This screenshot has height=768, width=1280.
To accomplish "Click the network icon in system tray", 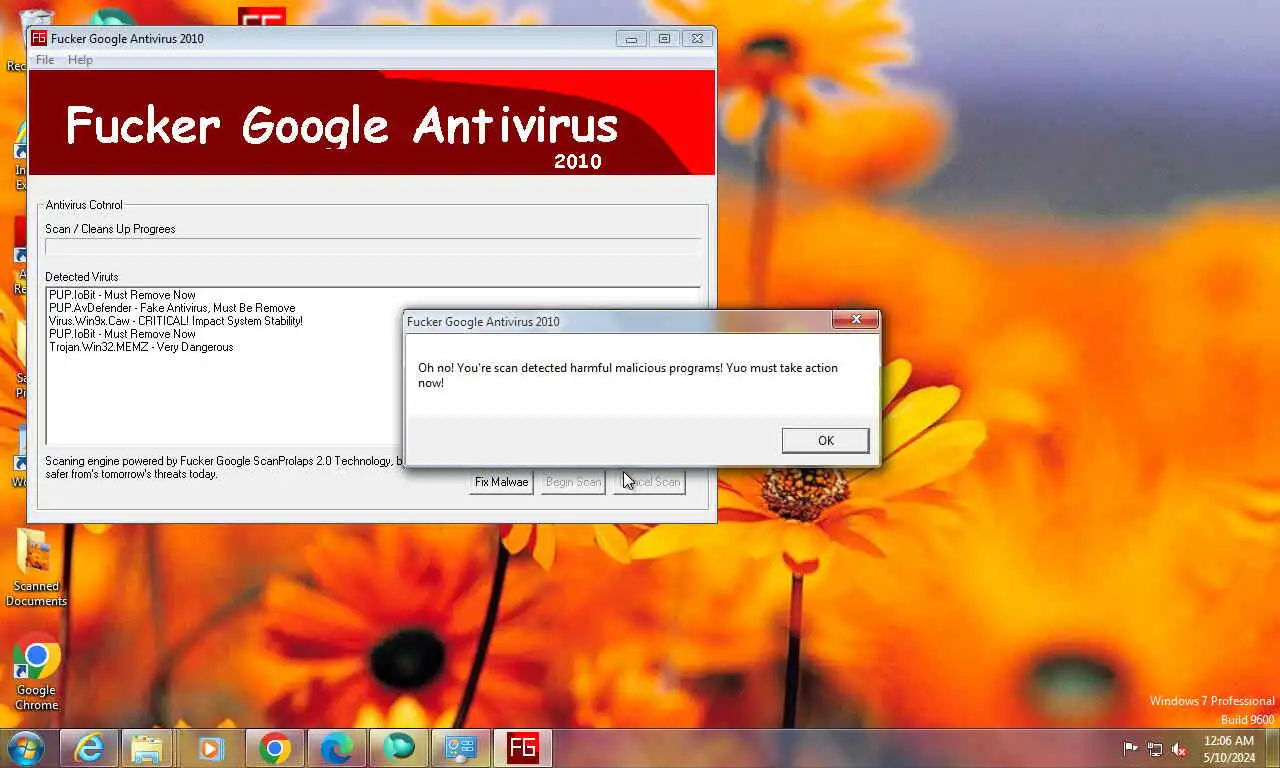I will tap(1154, 749).
